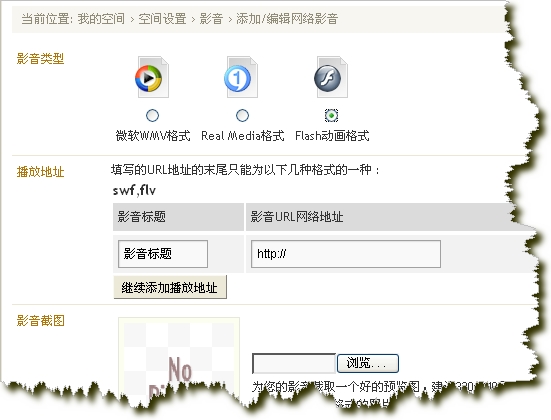Click the 浏览... file browse button
Screen dimensions: 551x420
pos(368,363)
